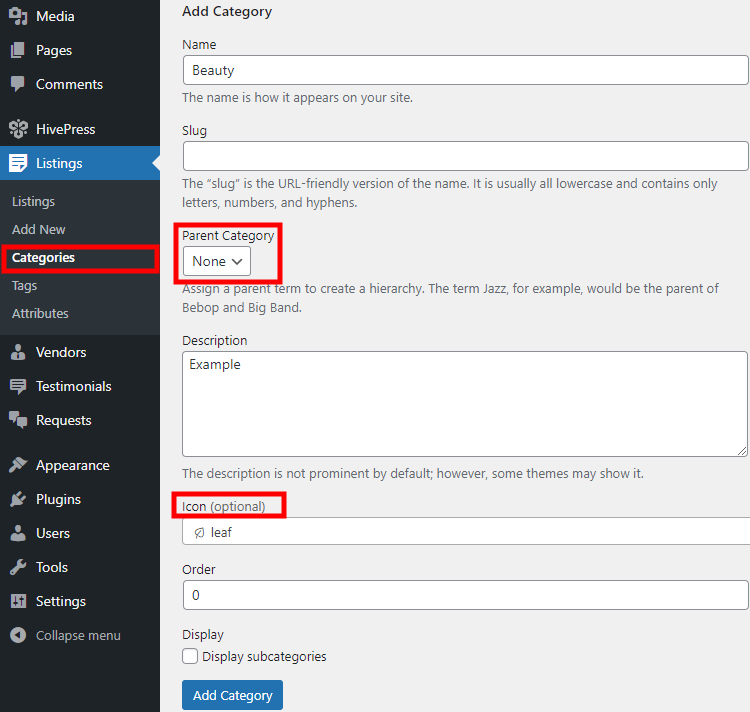Viewport: 750px width, 712px height.
Task: Click the 'Icon (optional)' field label
Action: pos(223,506)
